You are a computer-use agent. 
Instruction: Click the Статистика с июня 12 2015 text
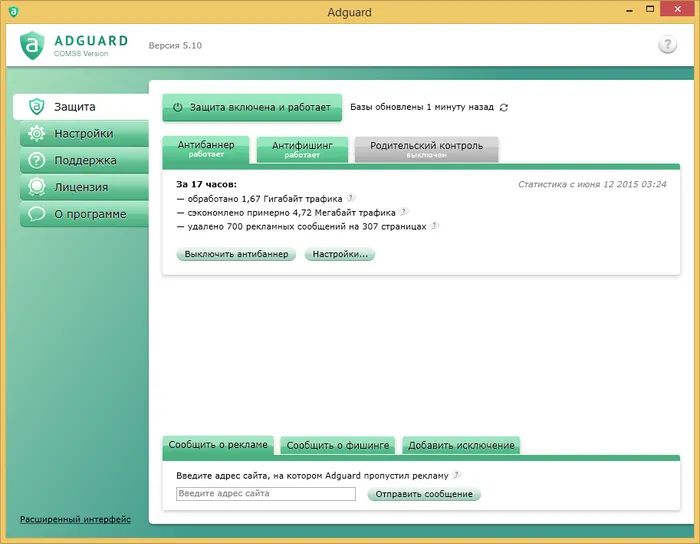point(592,184)
